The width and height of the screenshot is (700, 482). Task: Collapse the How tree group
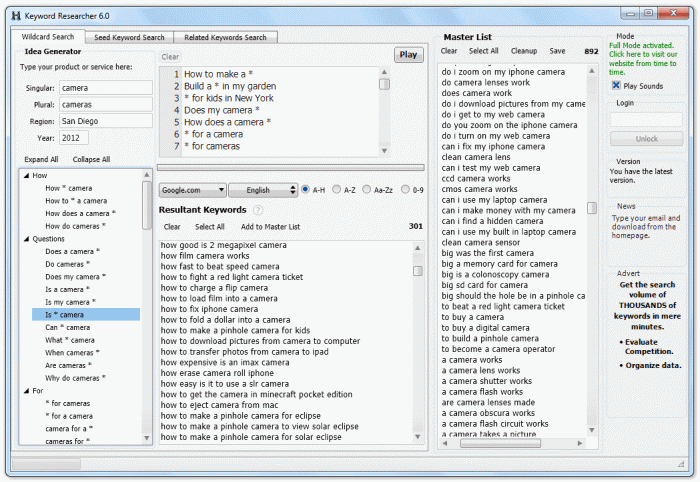26,176
